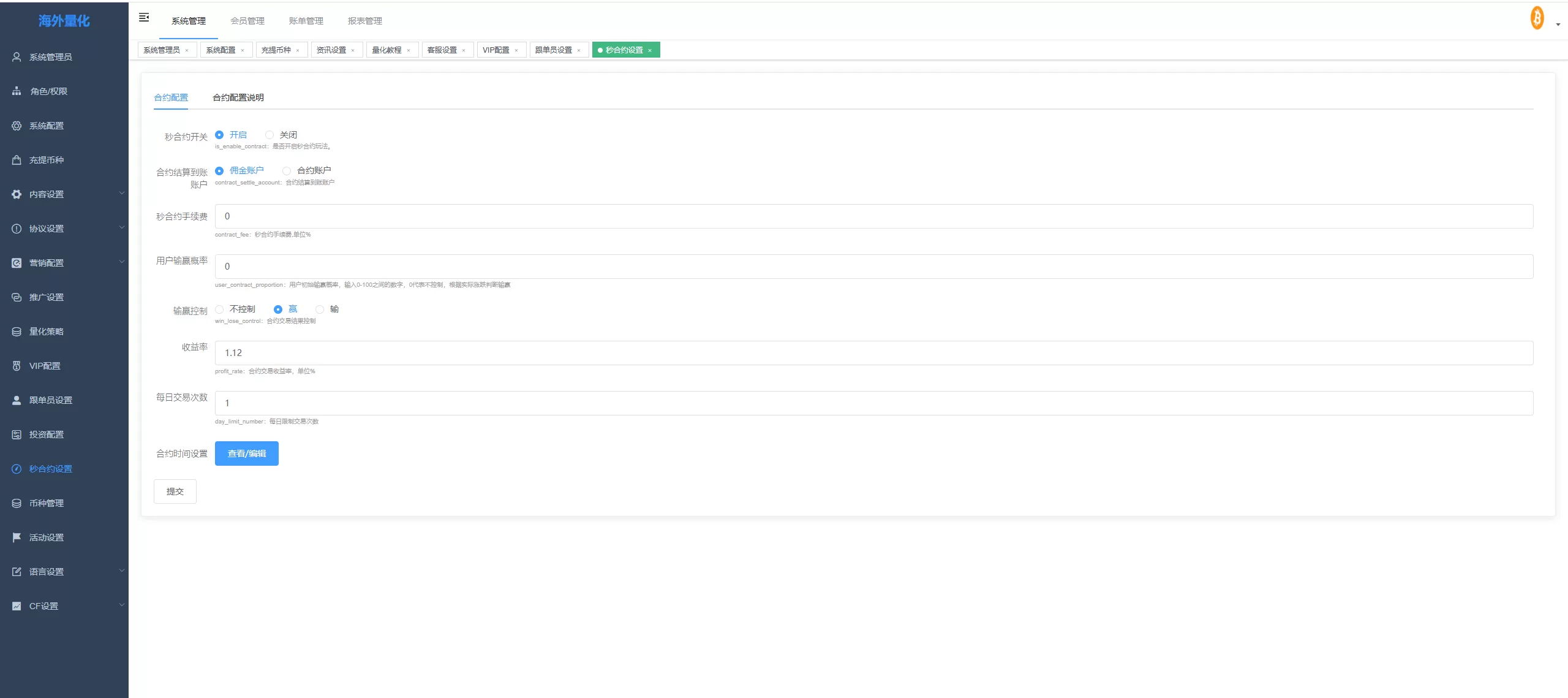
Task: Open 系统管理员 user icon in sidebar
Action: coord(17,57)
